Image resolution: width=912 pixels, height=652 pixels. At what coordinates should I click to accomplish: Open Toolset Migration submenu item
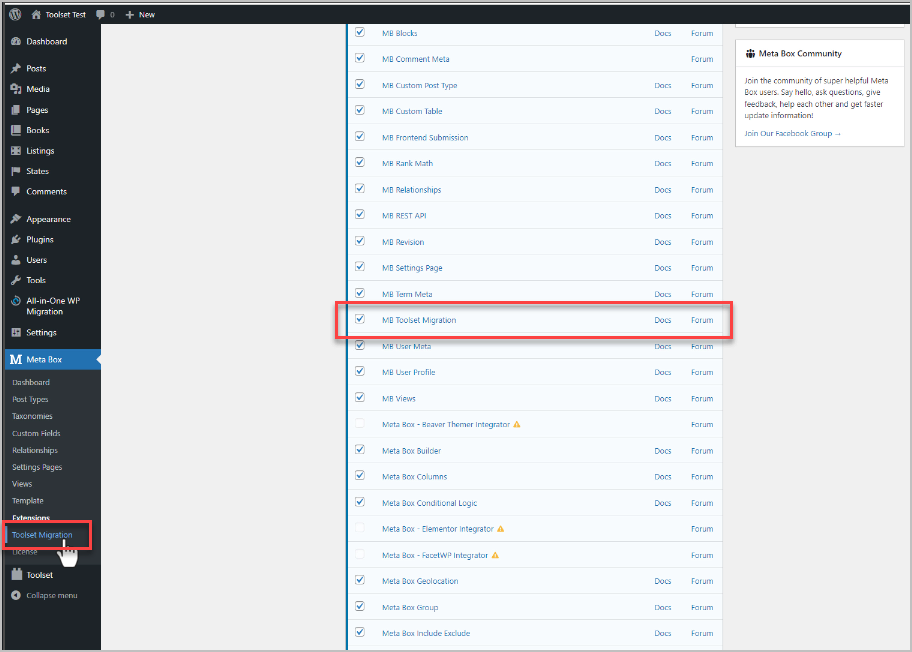point(42,535)
